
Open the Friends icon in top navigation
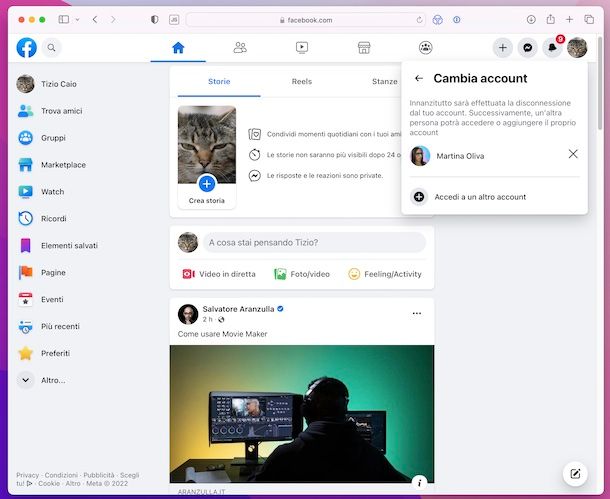tap(240, 48)
